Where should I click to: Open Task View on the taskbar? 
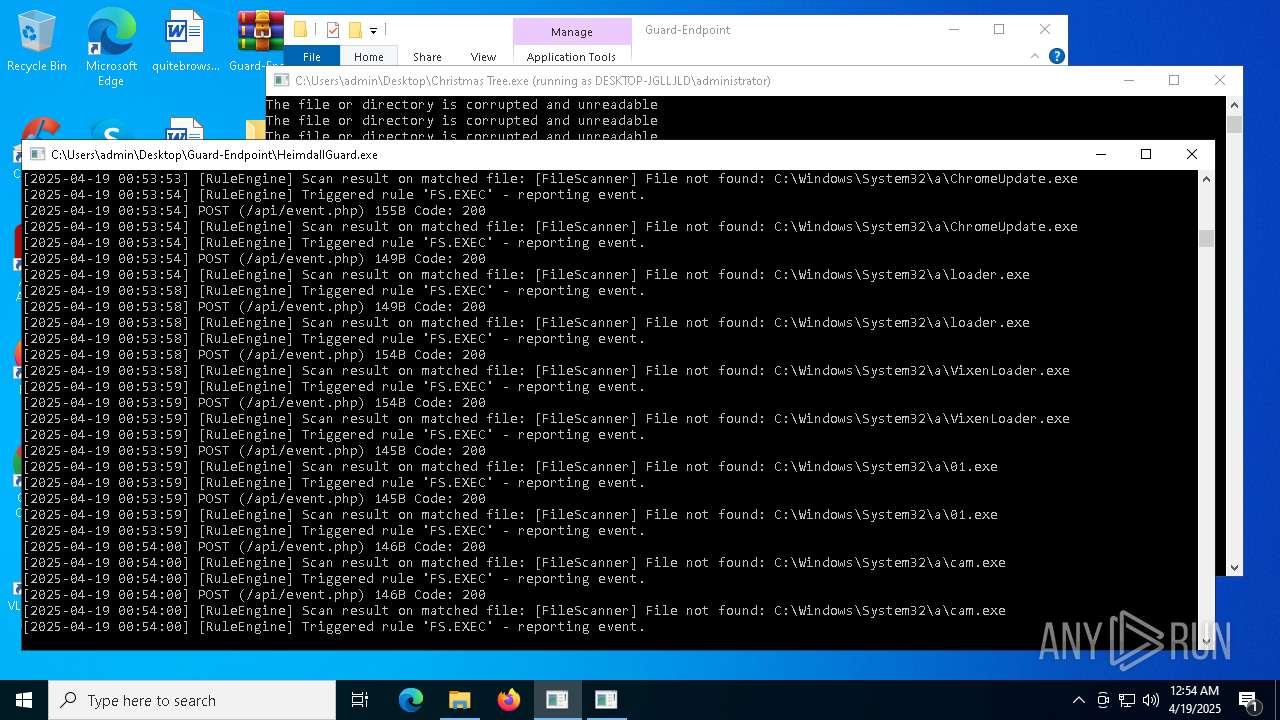360,700
